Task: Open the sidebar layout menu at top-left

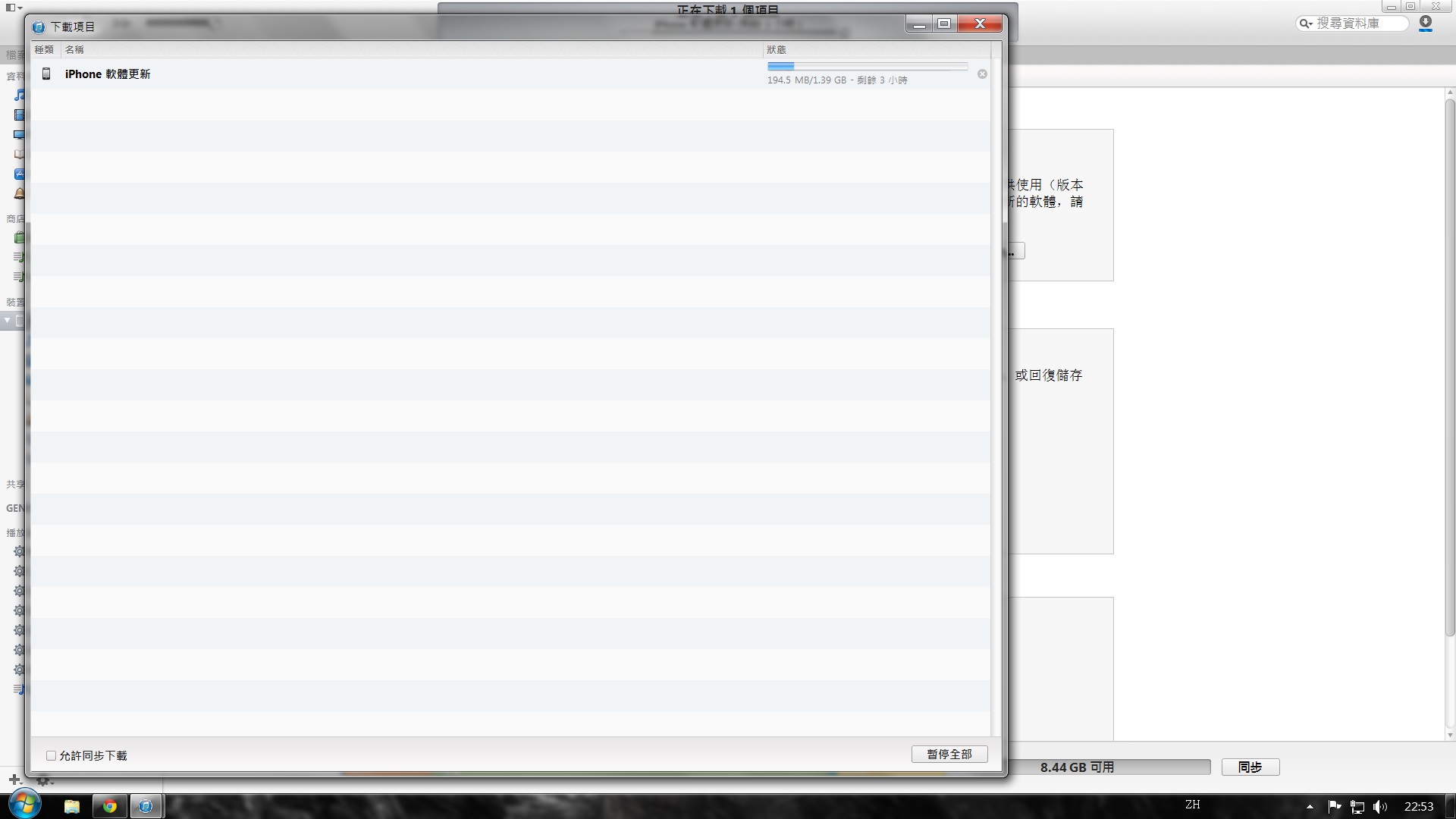Action: pyautogui.click(x=14, y=8)
